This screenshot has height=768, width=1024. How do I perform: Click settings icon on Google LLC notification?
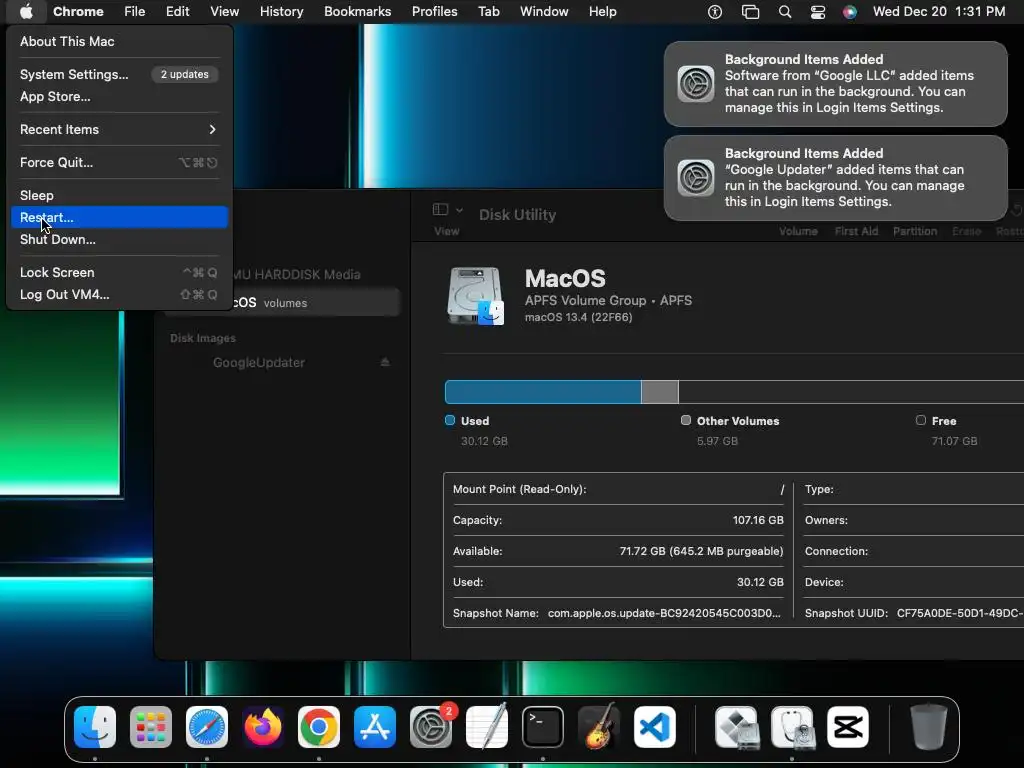click(x=696, y=84)
